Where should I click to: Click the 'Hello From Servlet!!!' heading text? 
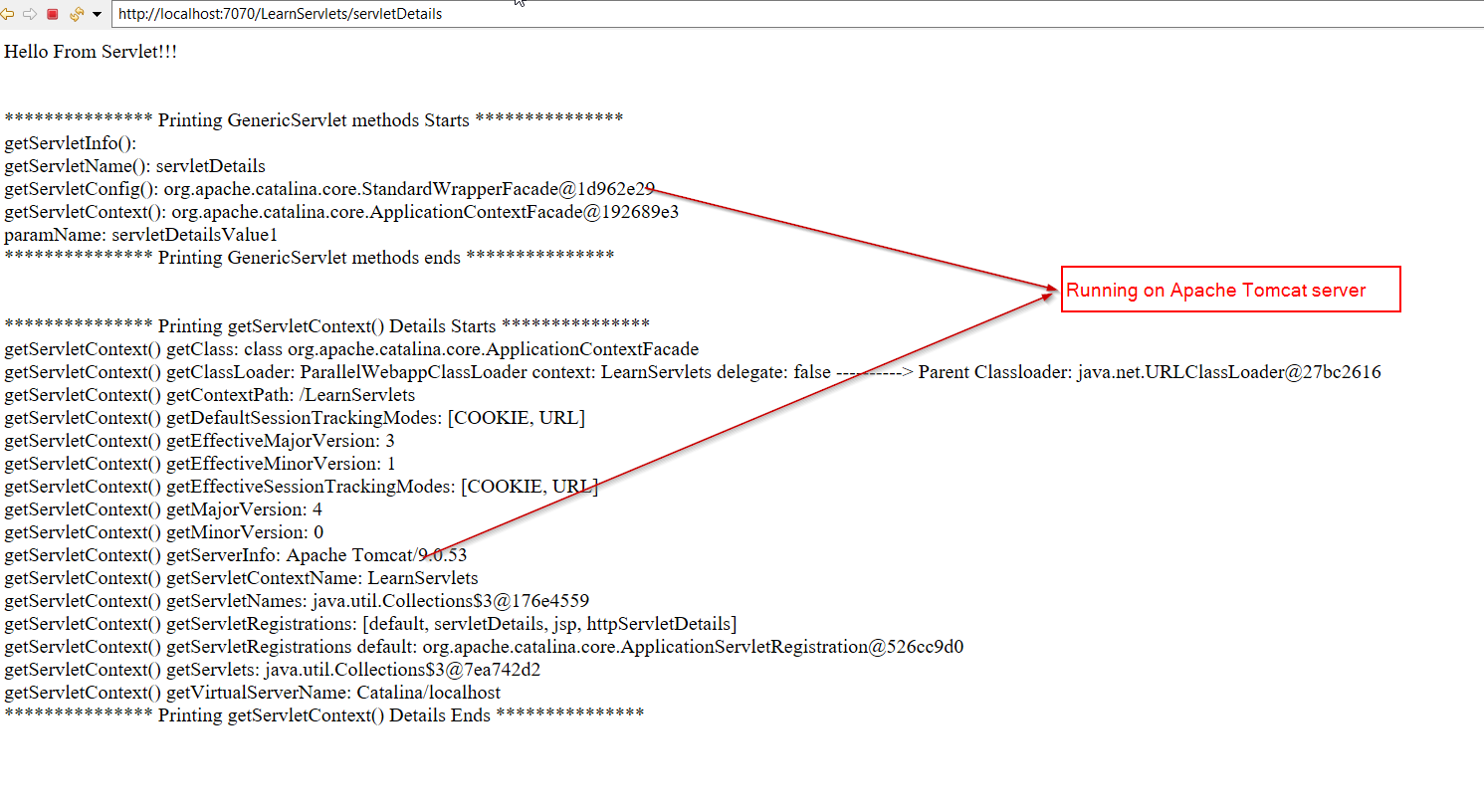[91, 52]
